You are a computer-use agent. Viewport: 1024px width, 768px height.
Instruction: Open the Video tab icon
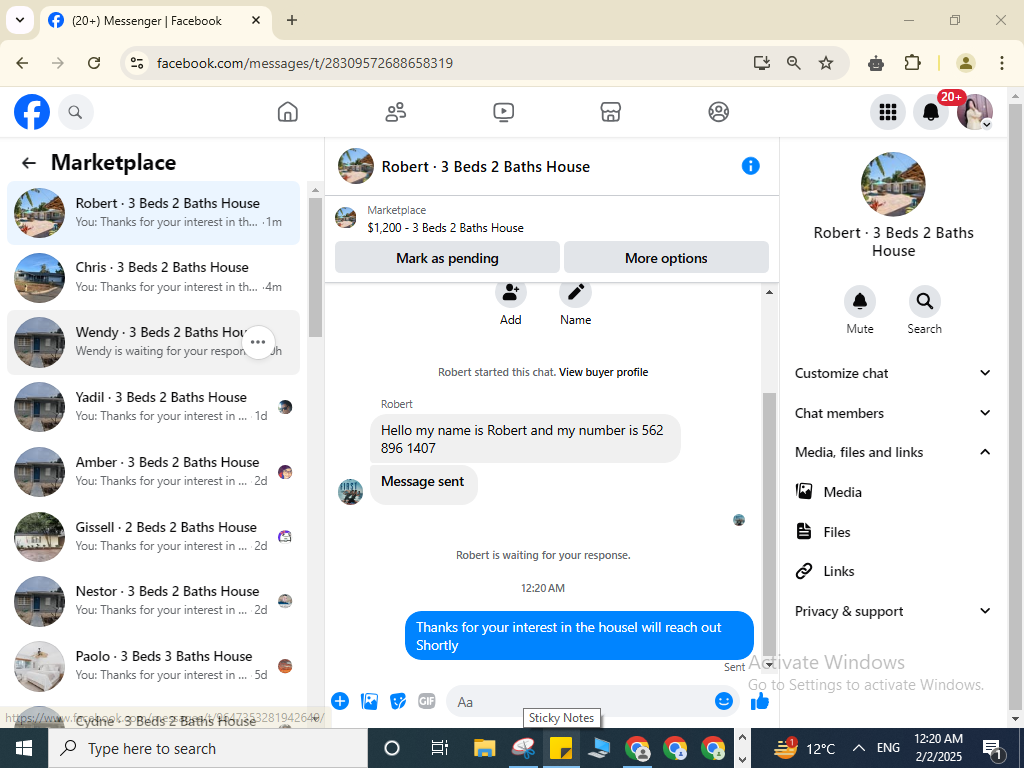(503, 112)
